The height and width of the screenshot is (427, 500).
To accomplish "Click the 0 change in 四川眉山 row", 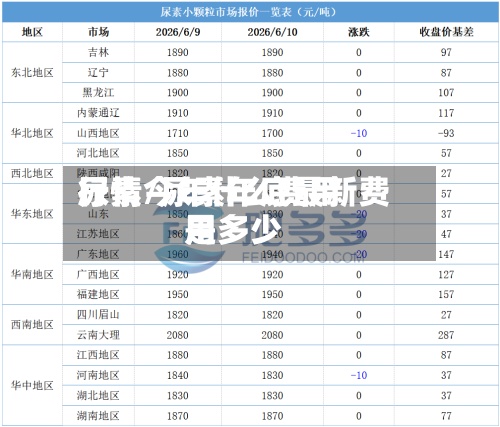I will coord(359,315).
